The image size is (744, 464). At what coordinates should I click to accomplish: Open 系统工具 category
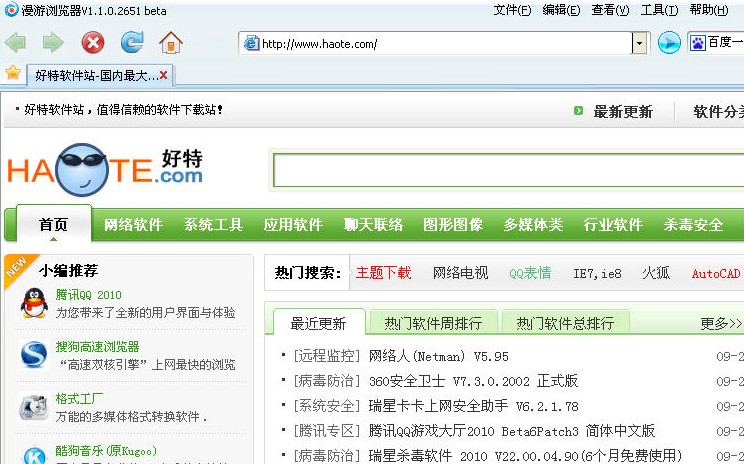(214, 224)
